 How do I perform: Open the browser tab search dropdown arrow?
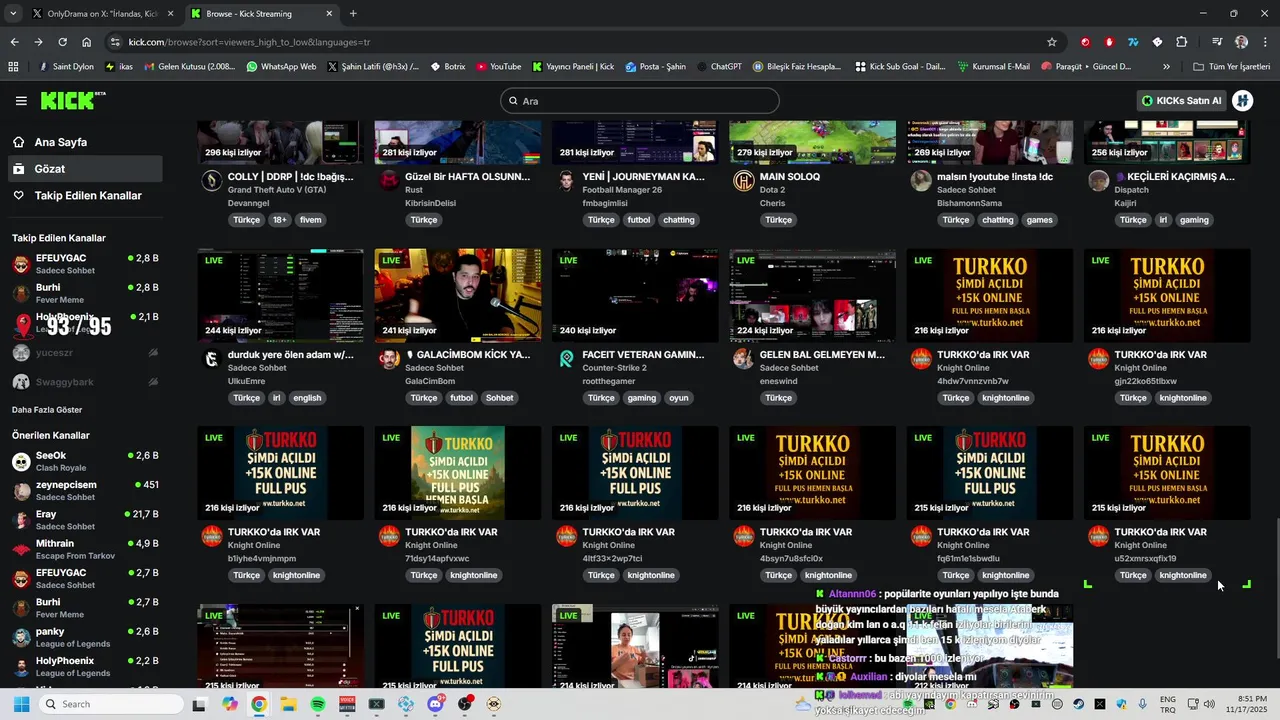click(12, 14)
